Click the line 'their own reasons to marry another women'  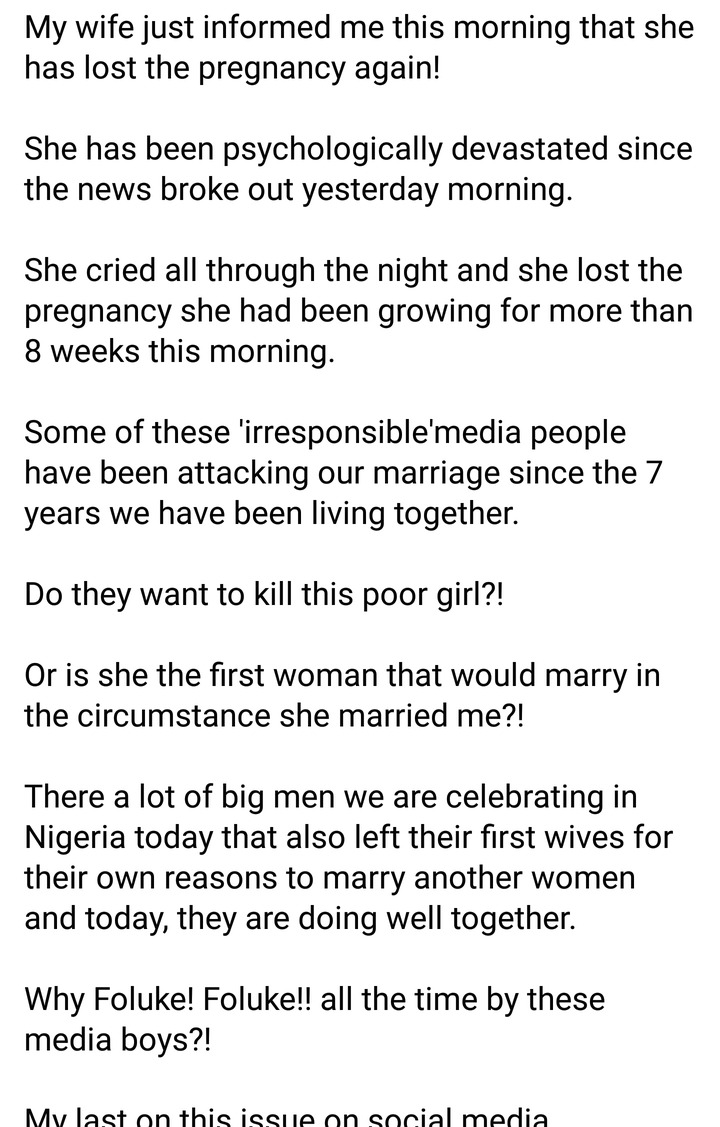click(330, 878)
